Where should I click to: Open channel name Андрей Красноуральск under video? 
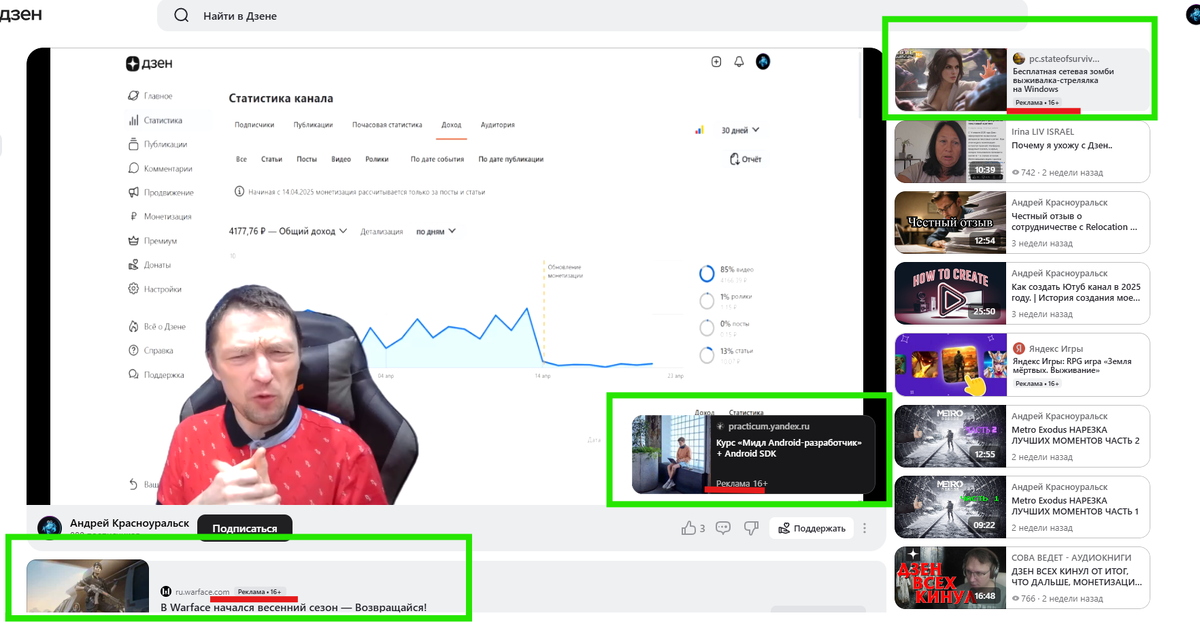(x=129, y=523)
